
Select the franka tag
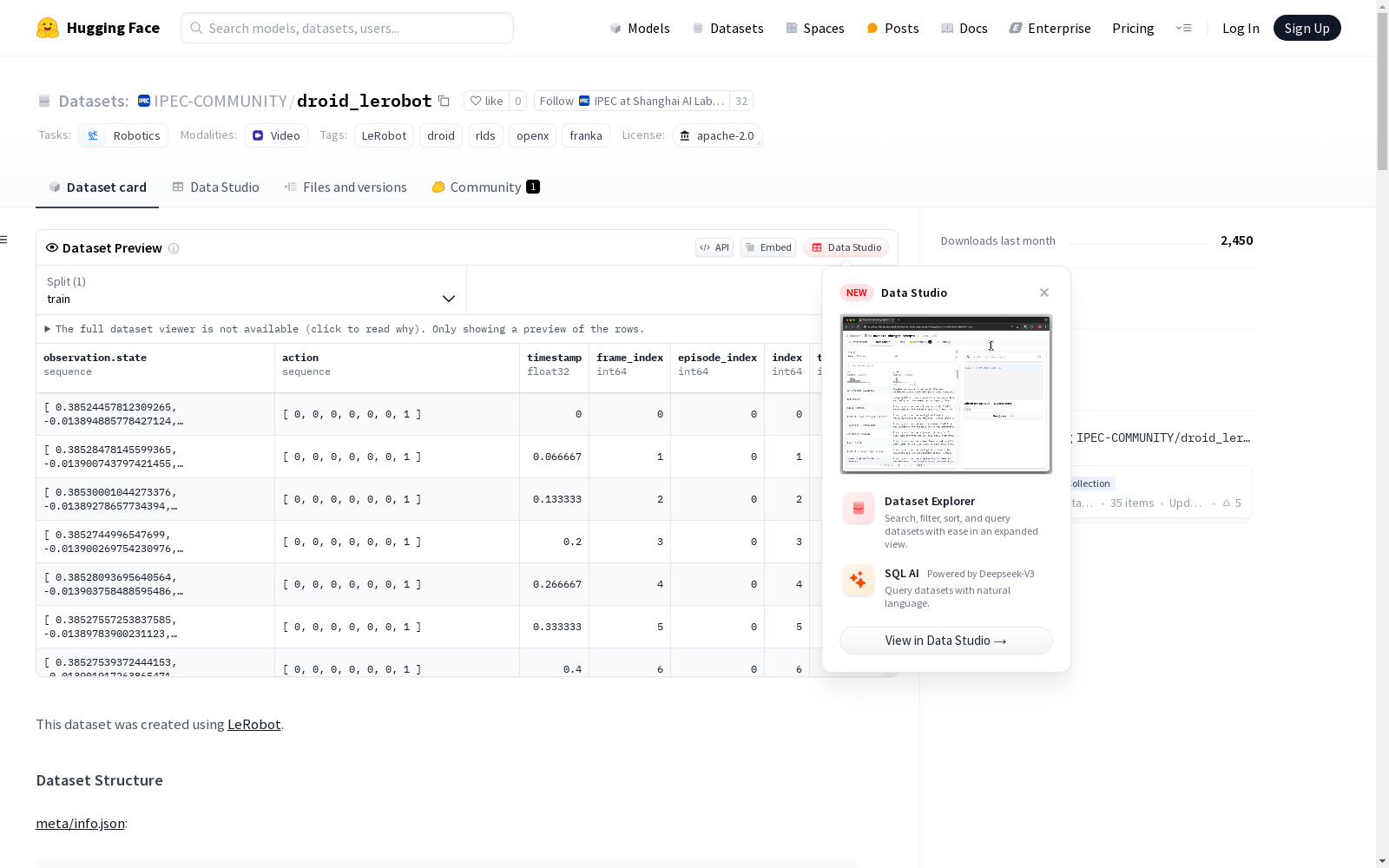(586, 135)
